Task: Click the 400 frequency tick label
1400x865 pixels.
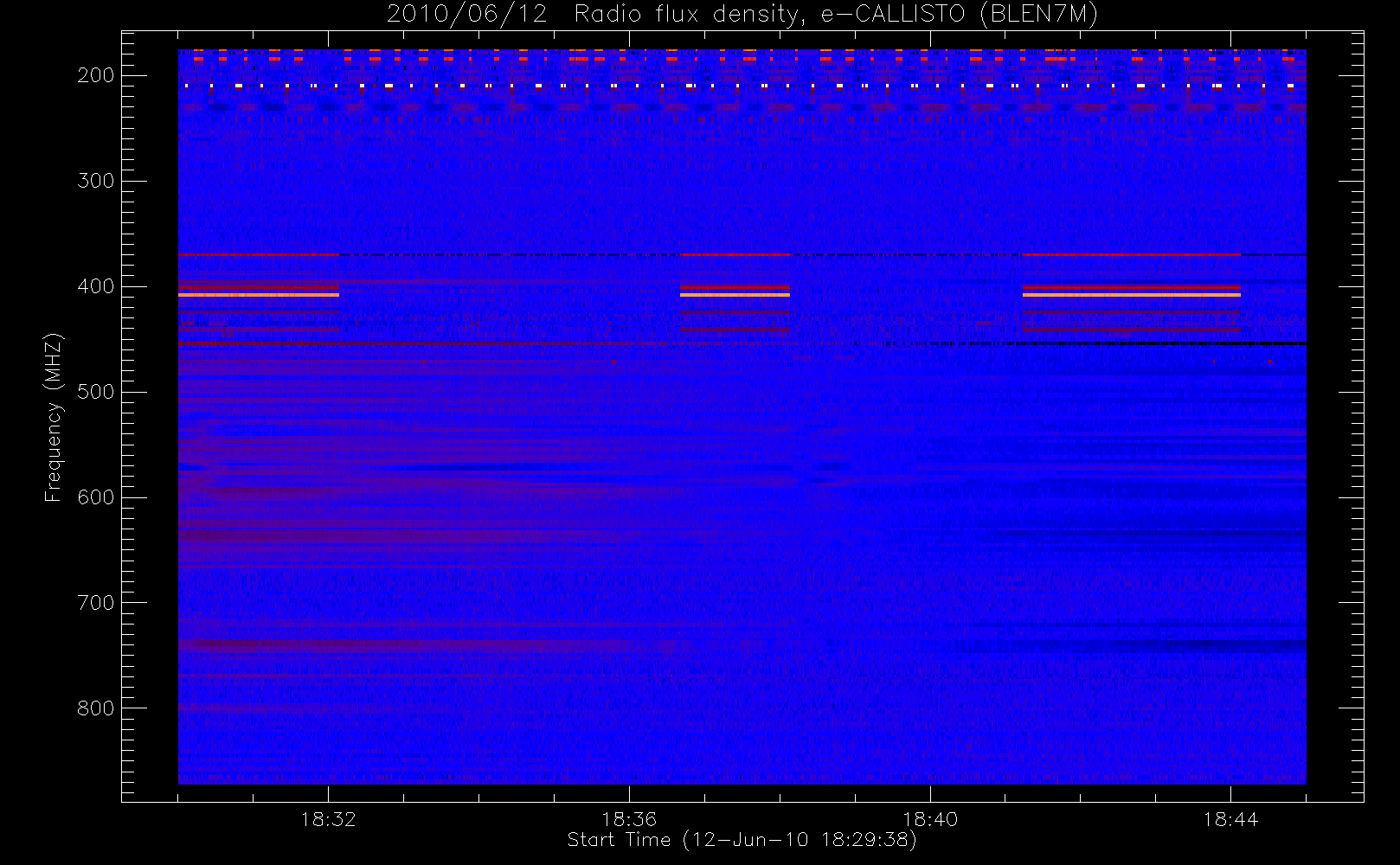Action: pyautogui.click(x=96, y=286)
